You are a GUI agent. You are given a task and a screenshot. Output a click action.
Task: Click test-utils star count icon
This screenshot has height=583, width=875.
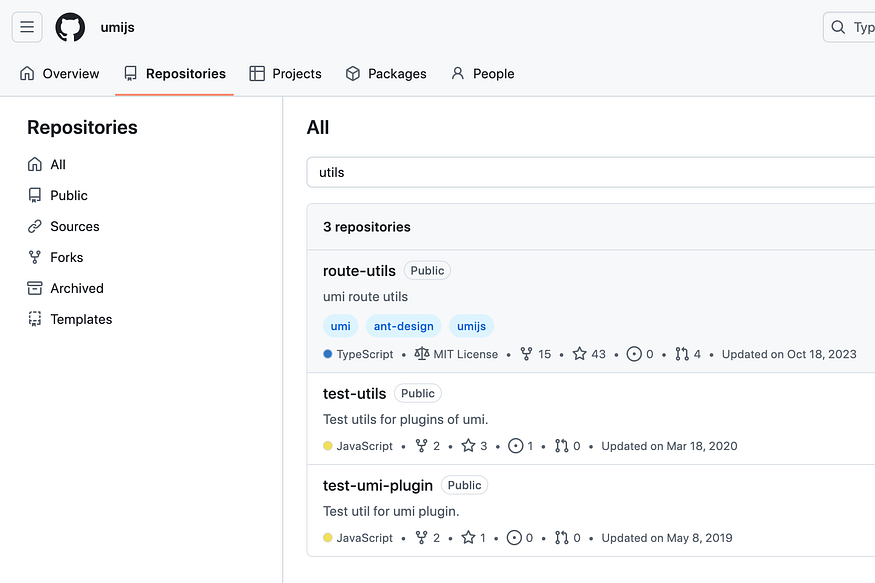[x=468, y=446]
